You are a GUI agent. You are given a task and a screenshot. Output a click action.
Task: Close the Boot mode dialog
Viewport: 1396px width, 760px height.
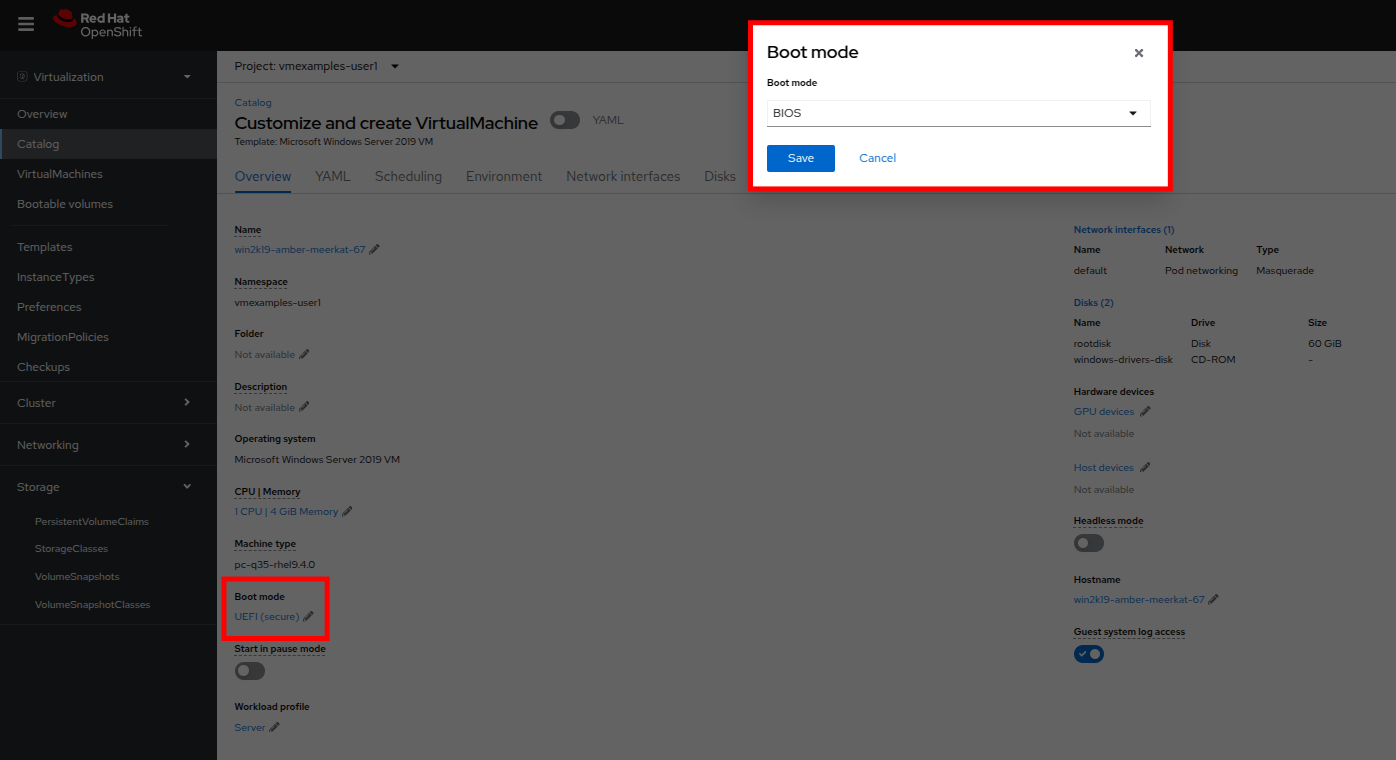(1138, 53)
